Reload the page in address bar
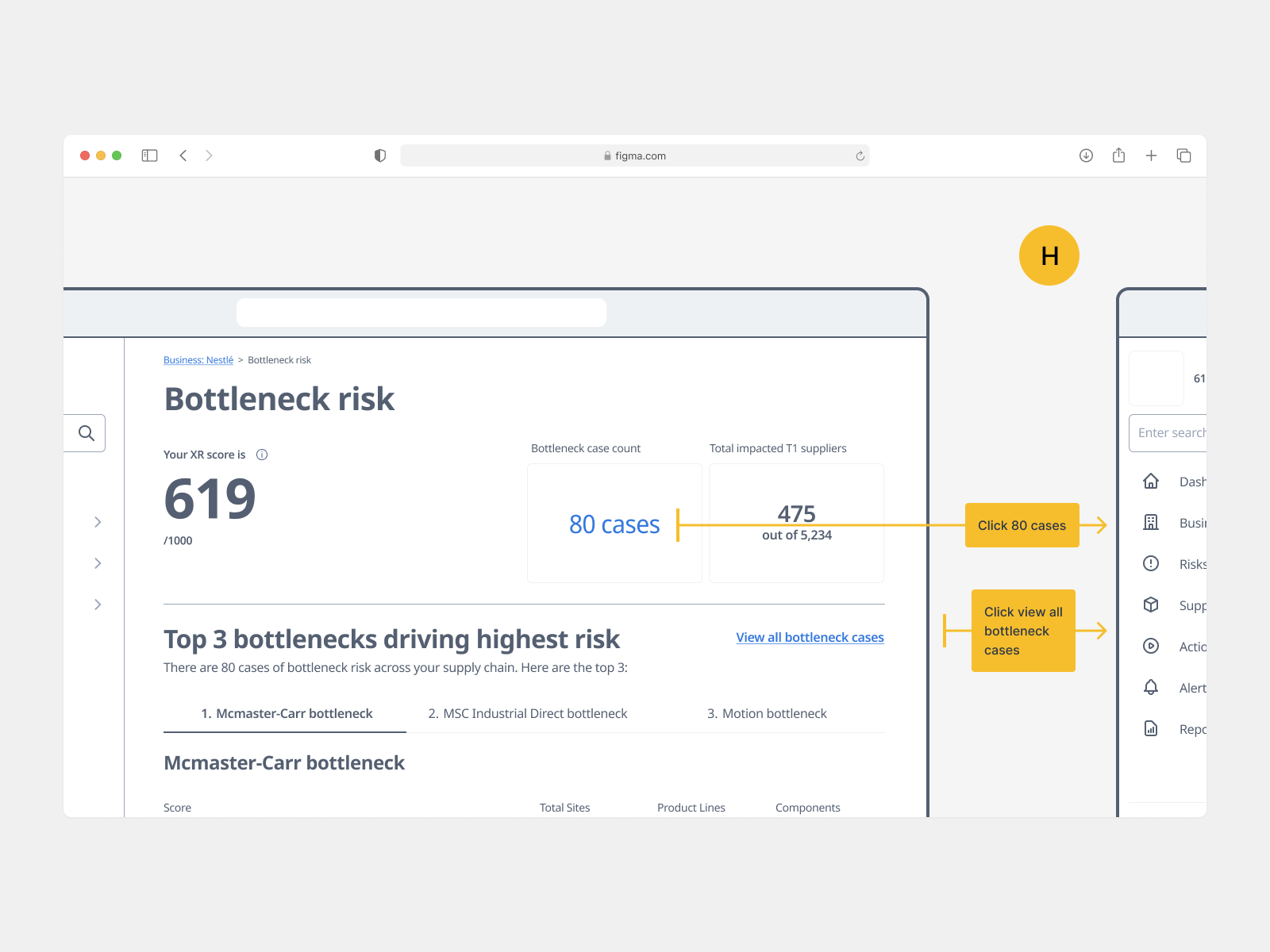Image resolution: width=1270 pixels, height=952 pixels. coord(860,156)
